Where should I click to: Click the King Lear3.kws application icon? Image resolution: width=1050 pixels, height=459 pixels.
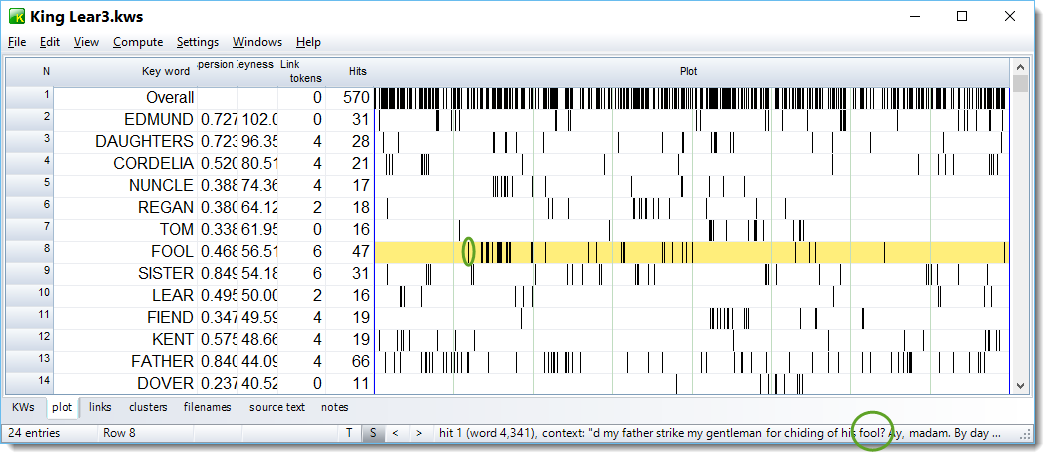click(x=17, y=17)
